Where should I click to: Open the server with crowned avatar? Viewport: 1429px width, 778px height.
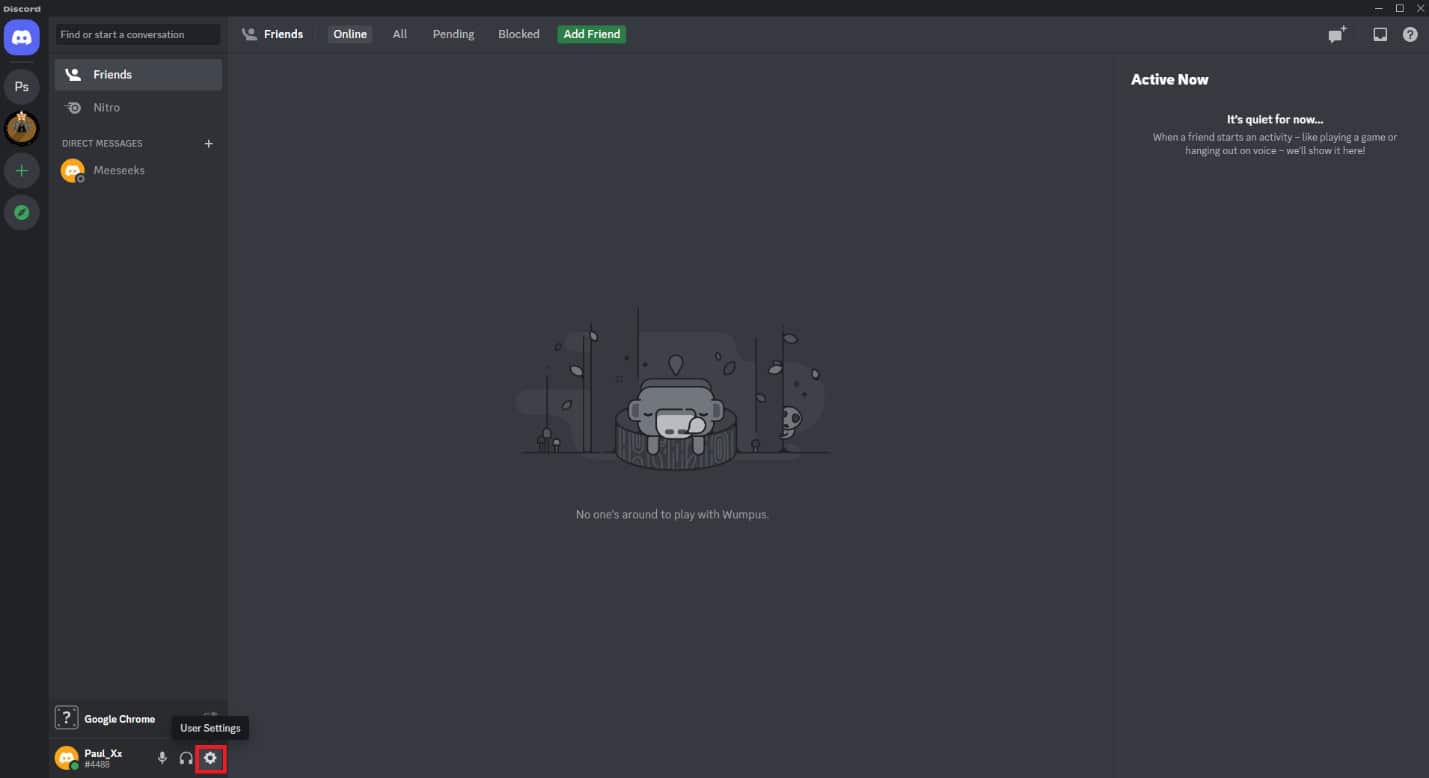click(x=22, y=128)
